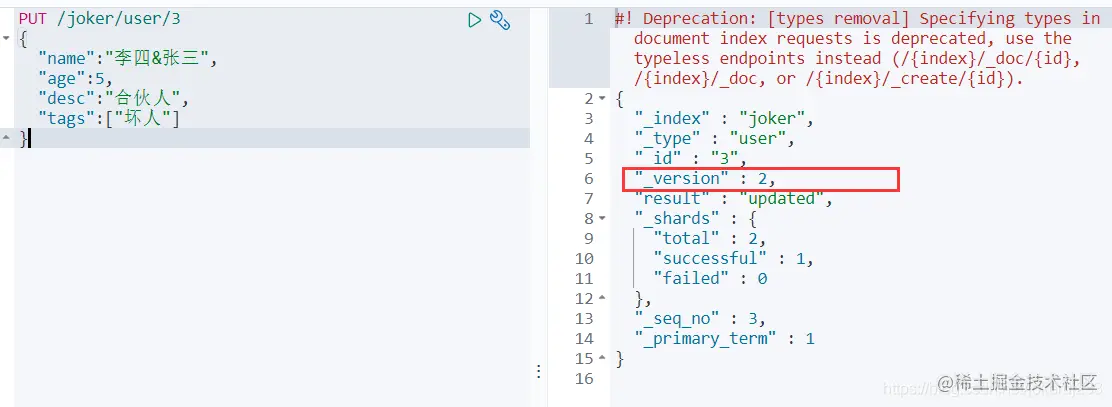Collapse the request body opening brace fold
This screenshot has width=1112, height=407.
pos(6,38)
